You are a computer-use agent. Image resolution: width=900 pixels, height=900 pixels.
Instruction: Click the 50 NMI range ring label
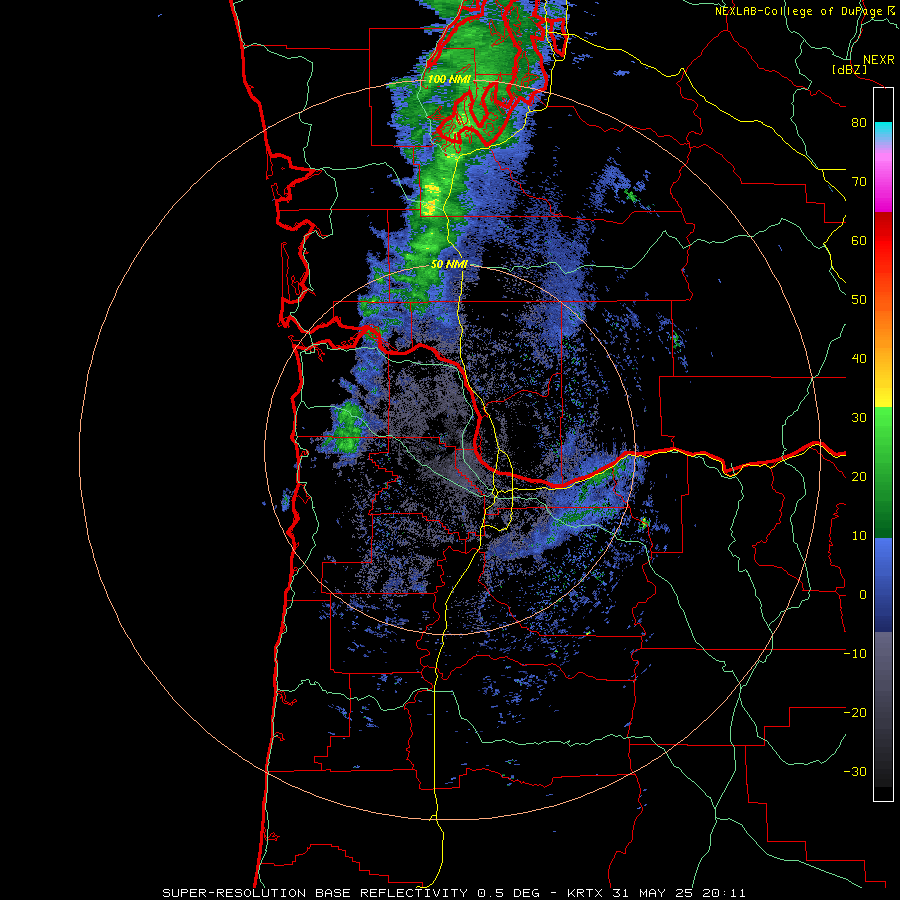[x=449, y=264]
